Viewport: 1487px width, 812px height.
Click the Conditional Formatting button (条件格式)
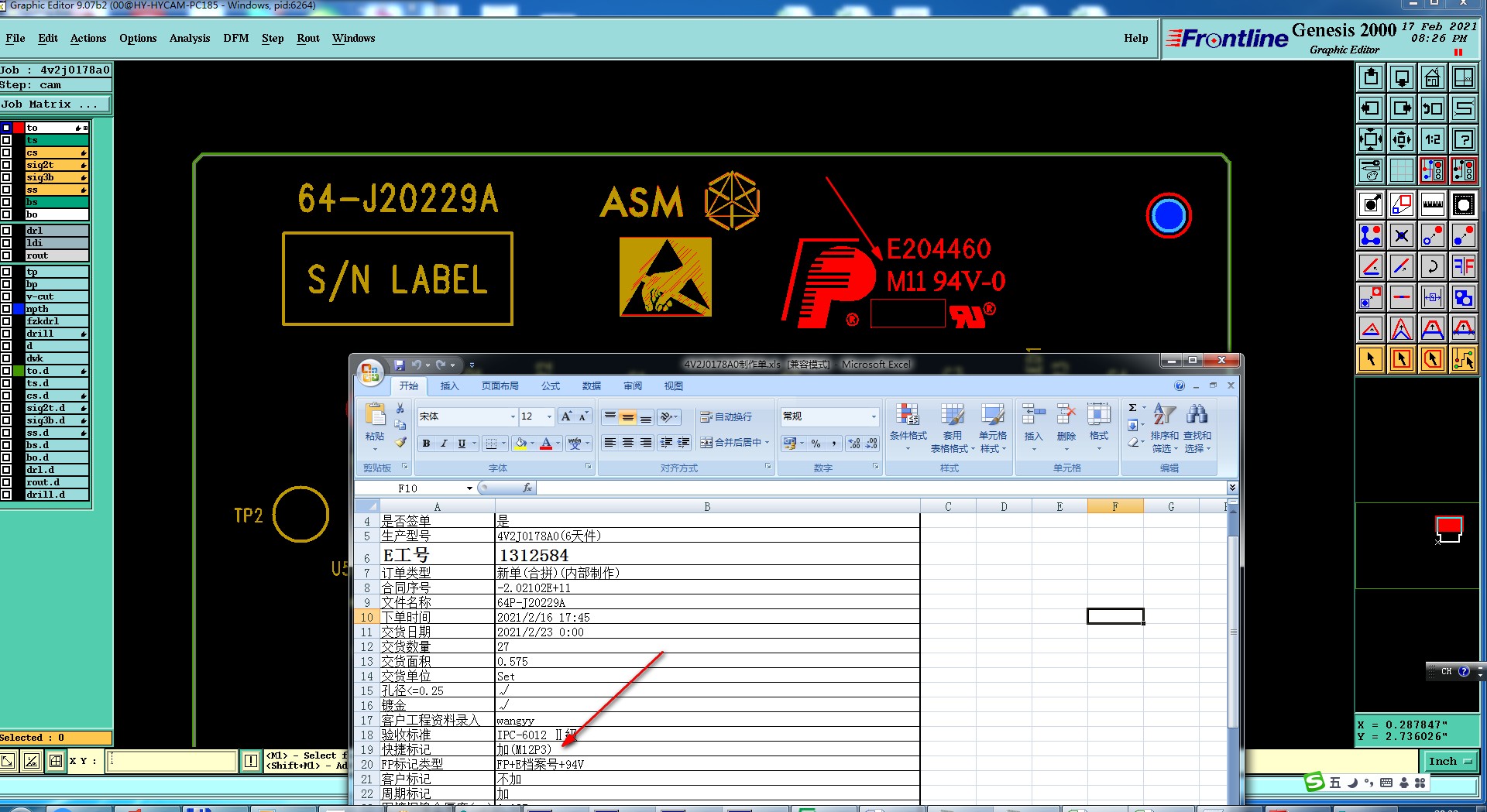point(908,427)
